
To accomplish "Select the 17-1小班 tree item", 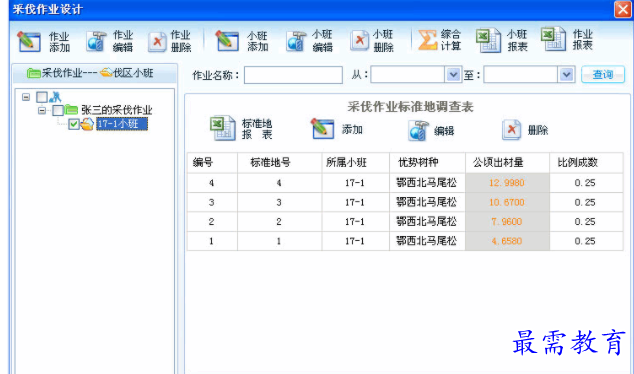I will click(x=122, y=124).
